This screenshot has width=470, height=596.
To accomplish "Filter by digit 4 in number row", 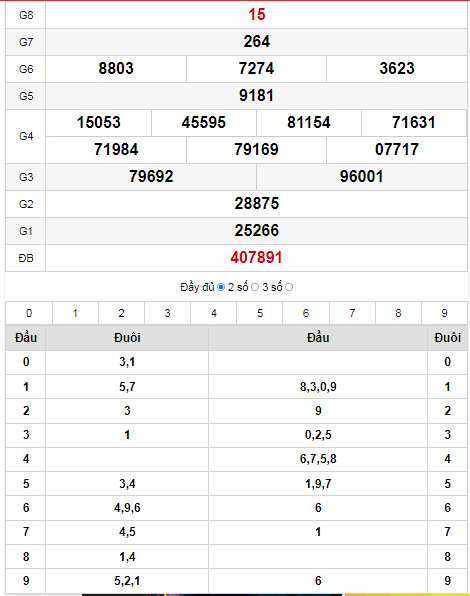I will click(214, 313).
